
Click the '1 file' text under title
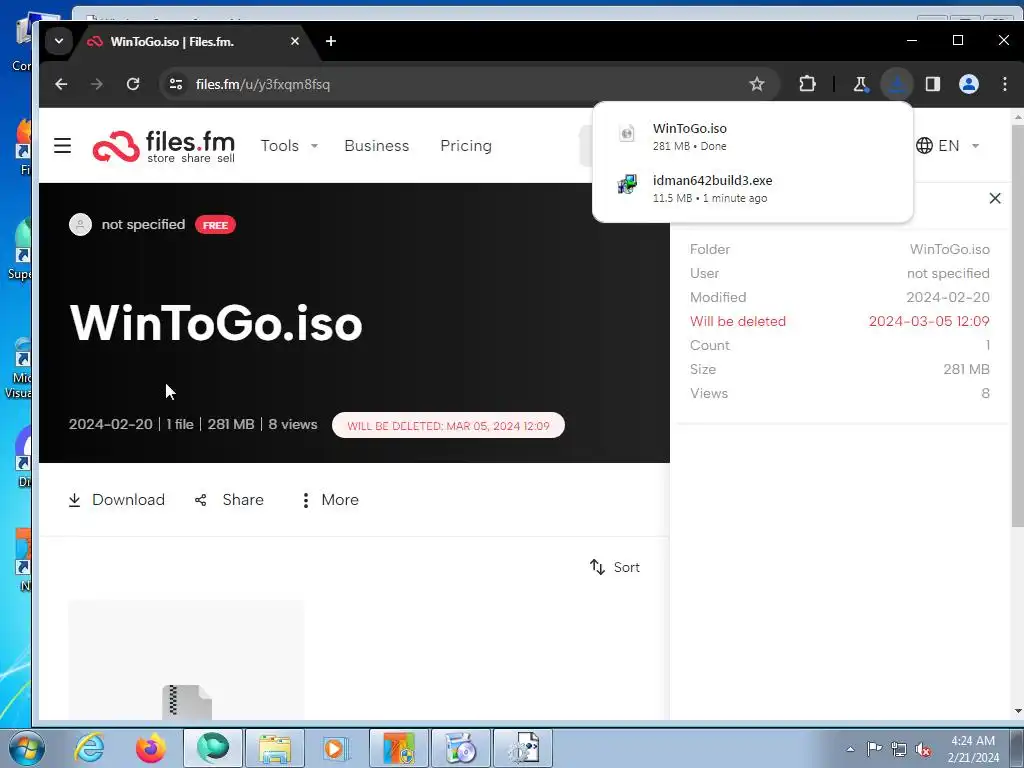(180, 424)
